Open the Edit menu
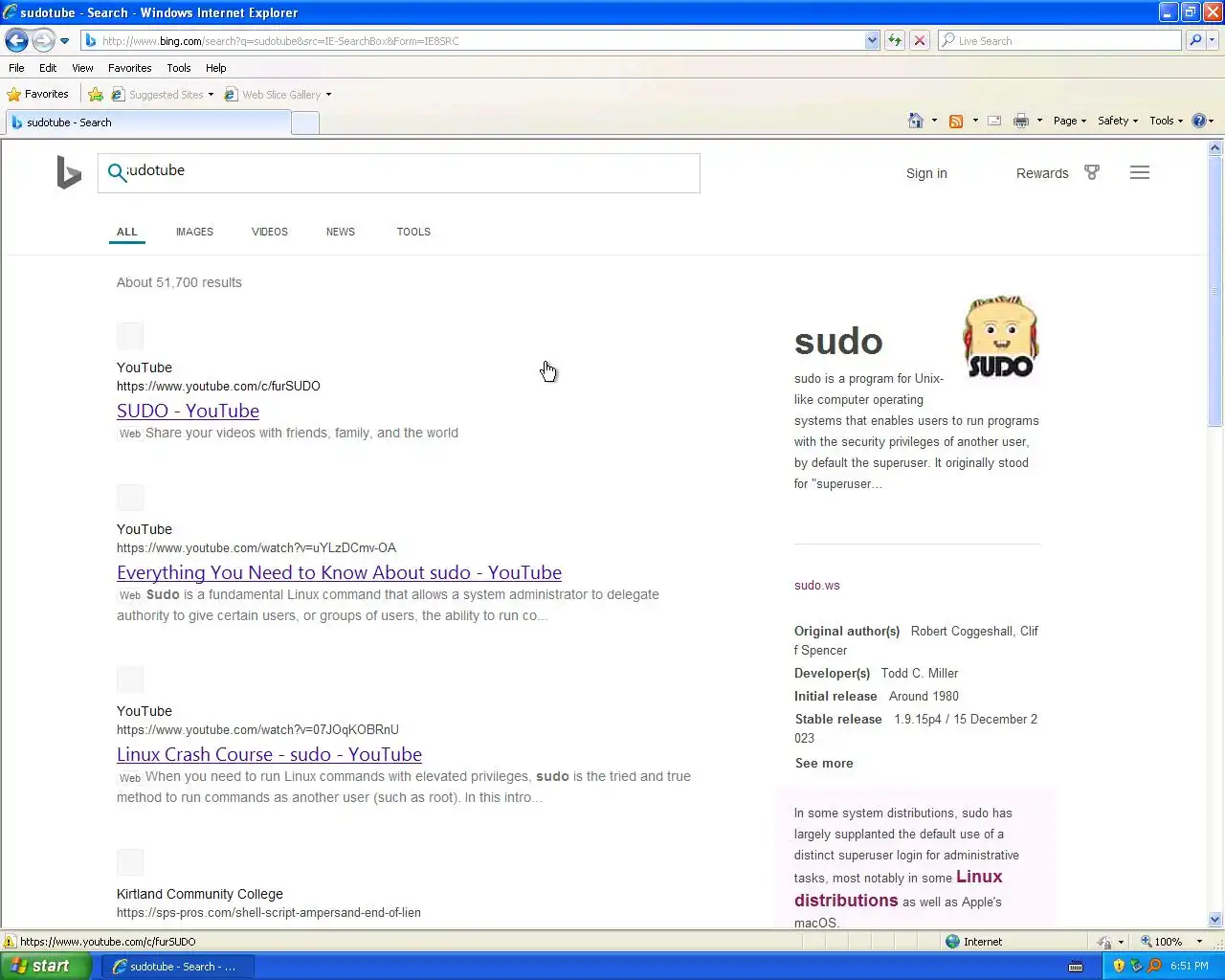The height and width of the screenshot is (980, 1225). 48,68
